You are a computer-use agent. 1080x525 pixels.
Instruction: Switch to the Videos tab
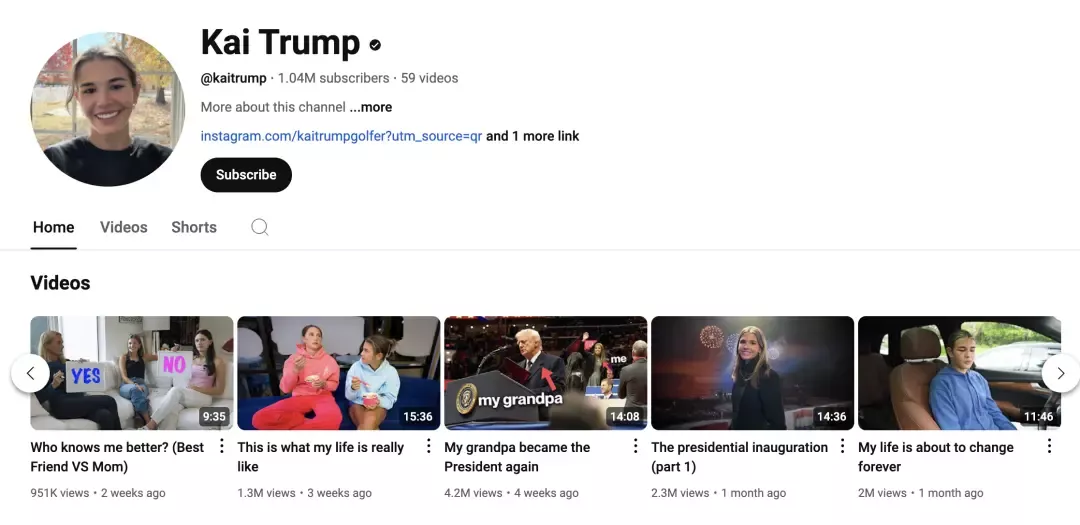[124, 227]
